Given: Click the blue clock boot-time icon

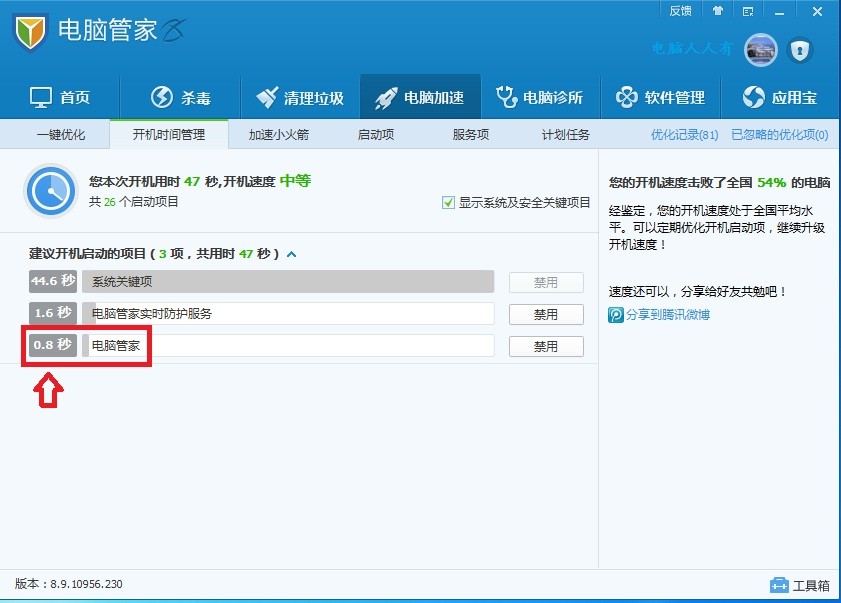Looking at the screenshot, I should (x=50, y=192).
